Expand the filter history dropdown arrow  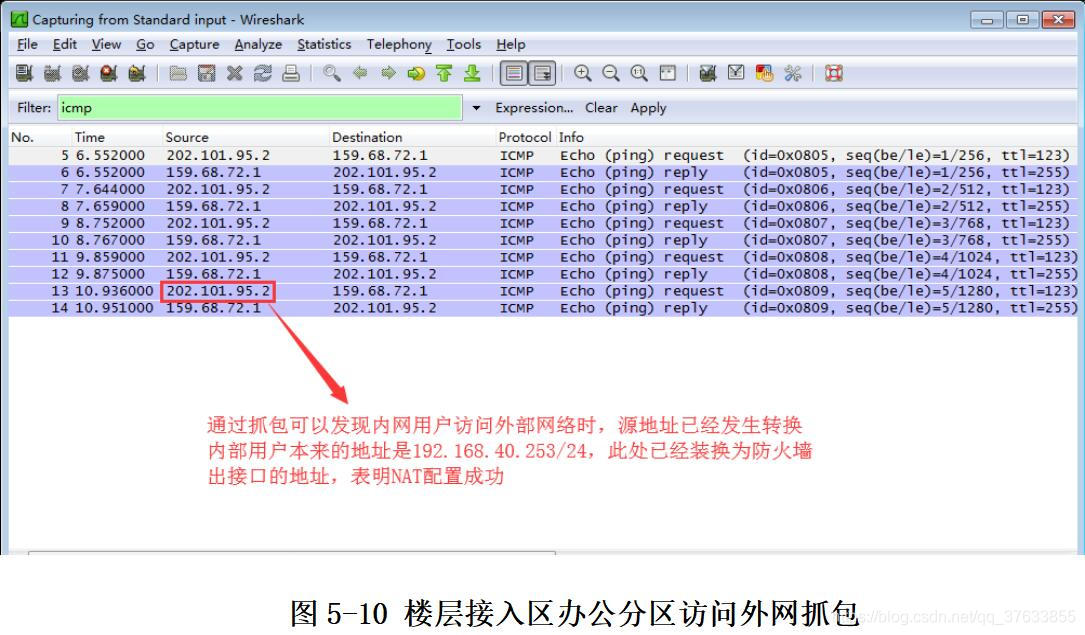point(476,108)
